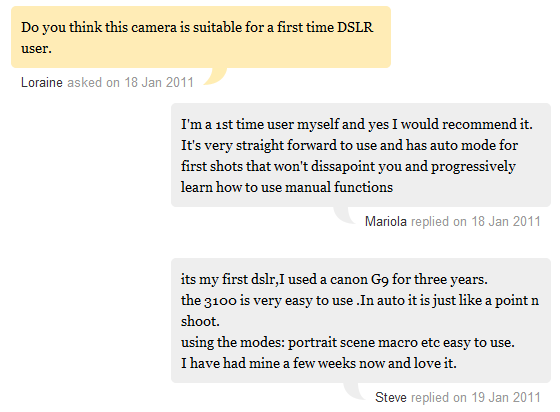
Task: Click the speech tail below Steve's reply
Action: tap(355, 391)
